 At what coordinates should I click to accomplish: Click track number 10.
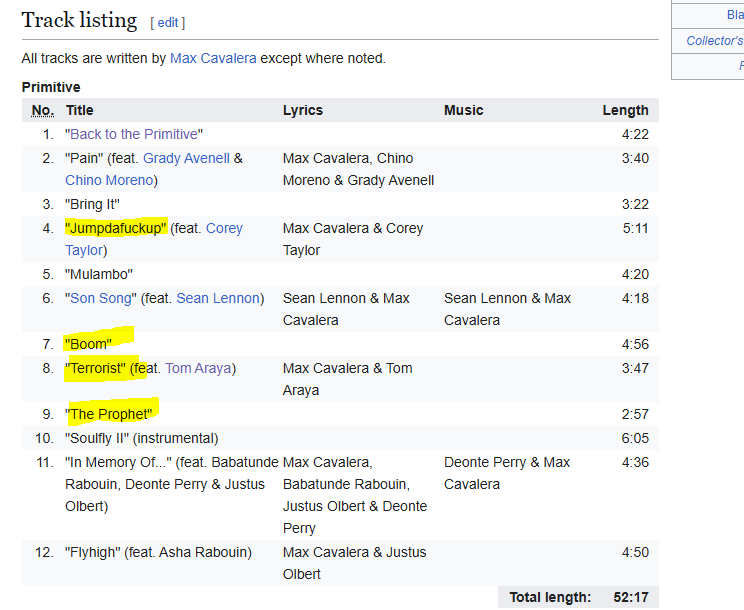44,438
